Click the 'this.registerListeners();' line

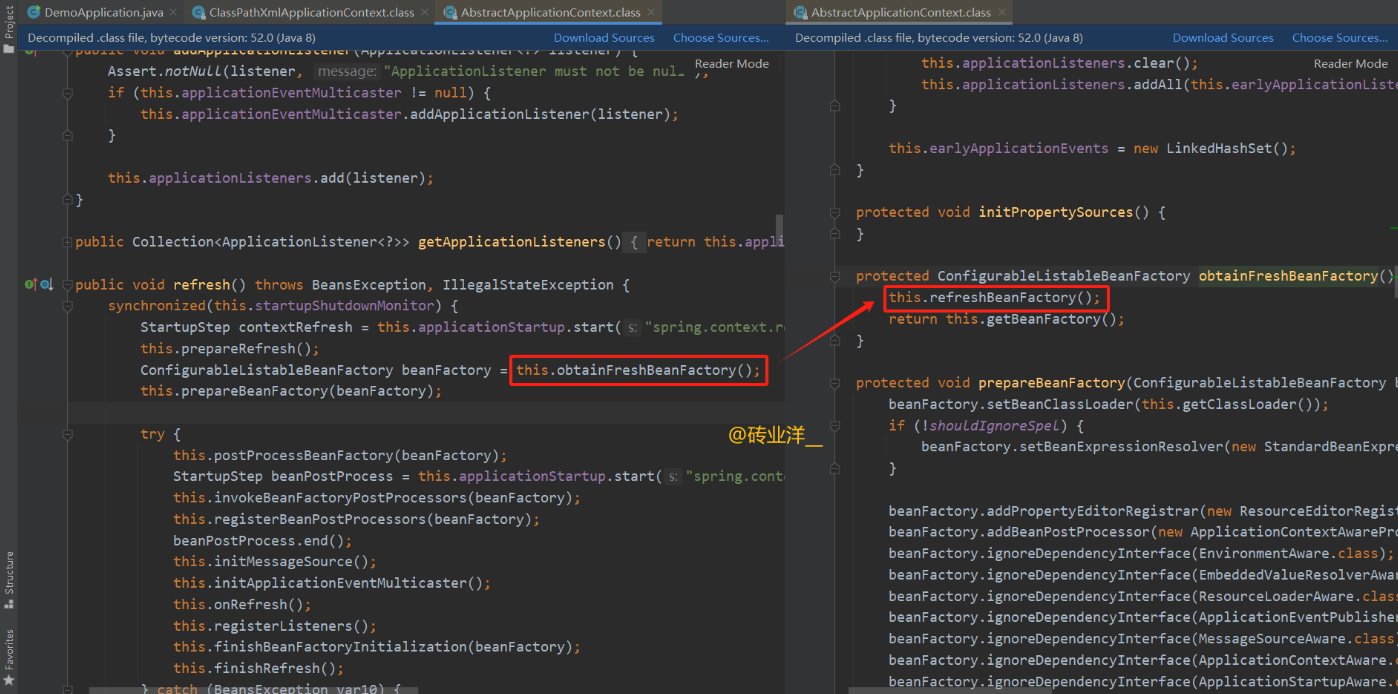point(275,626)
